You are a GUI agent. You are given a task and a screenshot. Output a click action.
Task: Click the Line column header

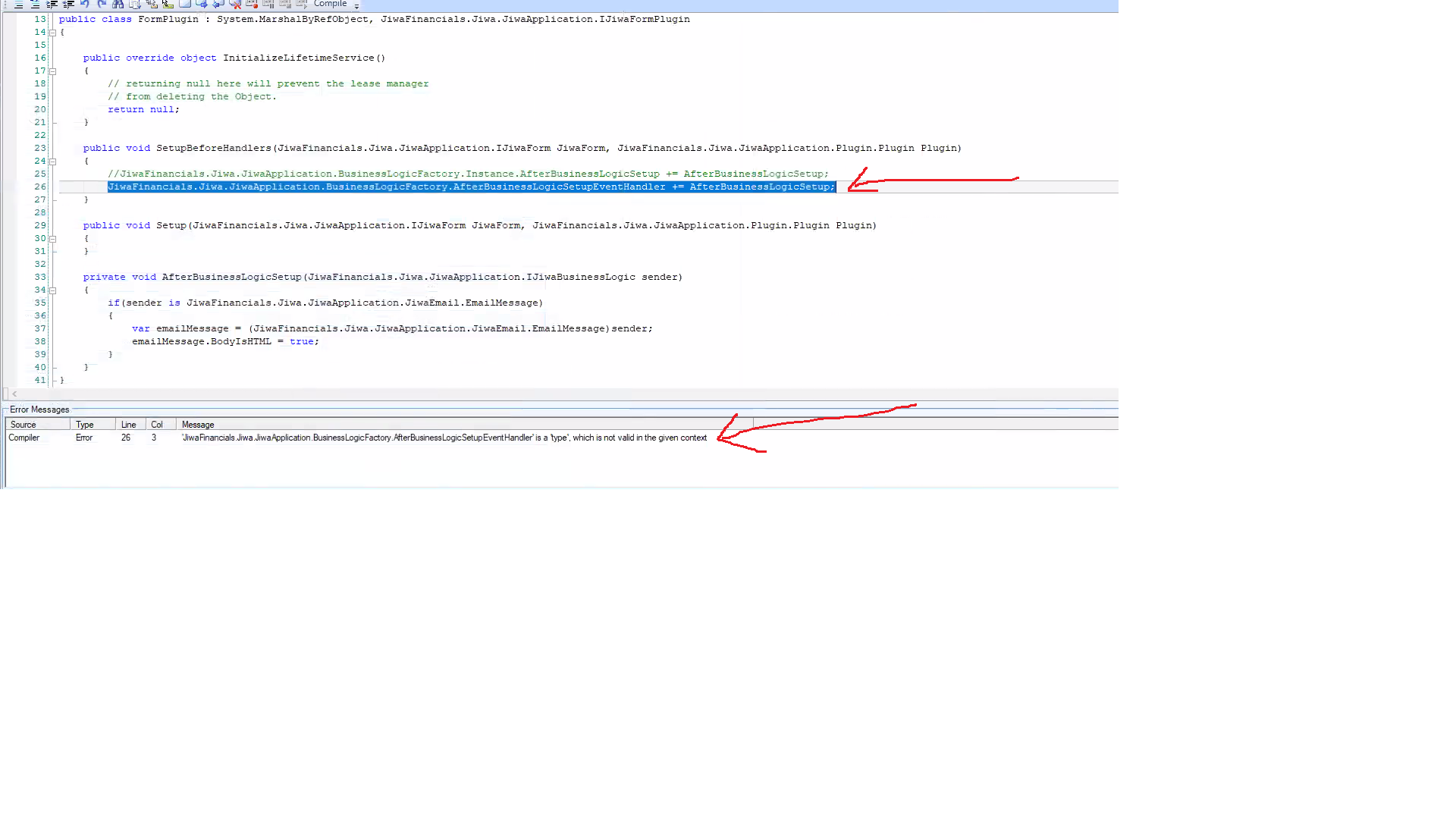click(x=128, y=425)
